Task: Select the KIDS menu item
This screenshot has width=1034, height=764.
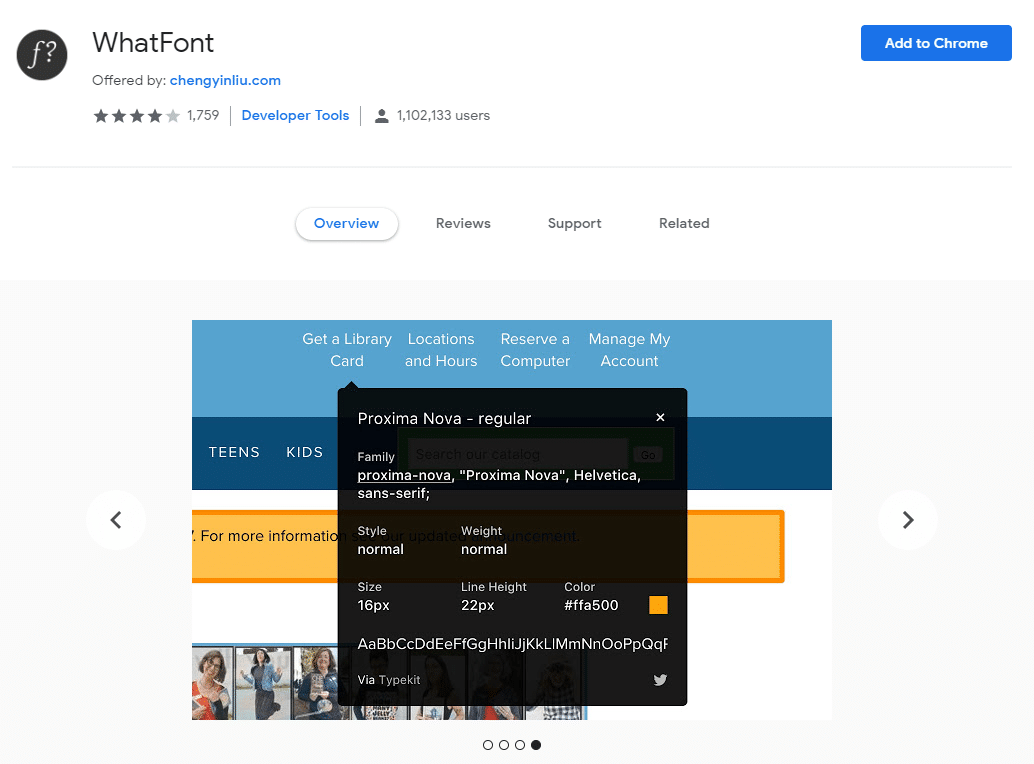Action: pos(305,452)
